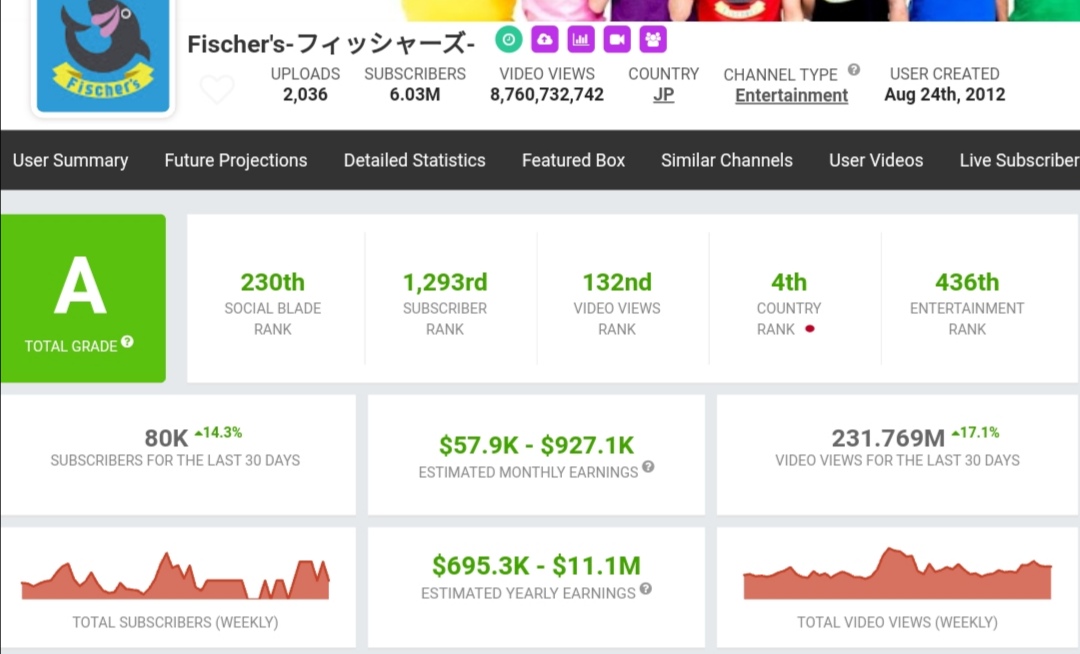
Task: Click the Total Video Views weekly chart
Action: pyautogui.click(x=897, y=573)
